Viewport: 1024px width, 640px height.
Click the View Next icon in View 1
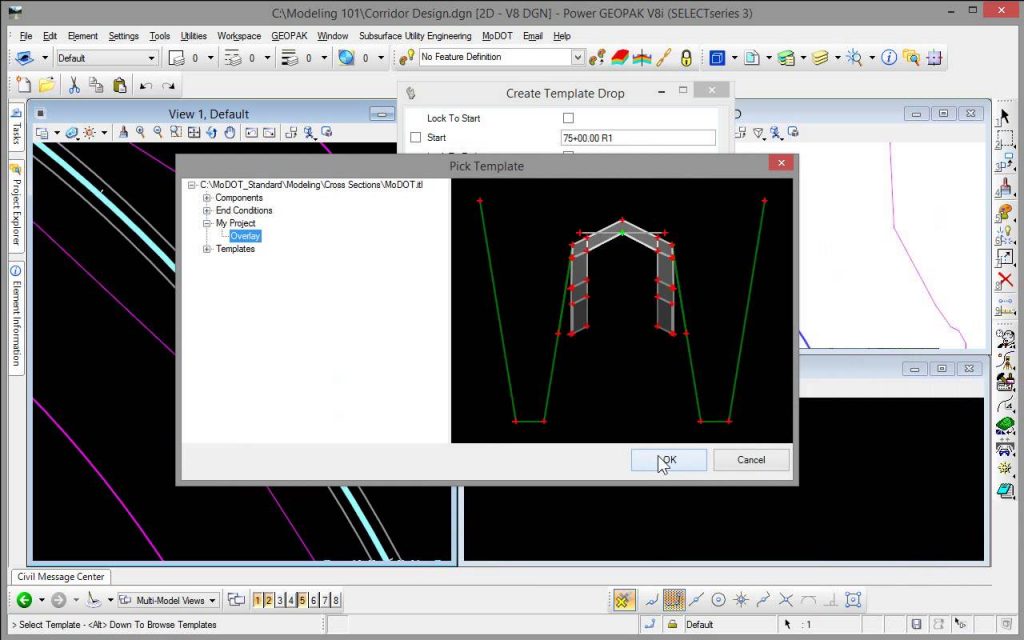click(269, 133)
